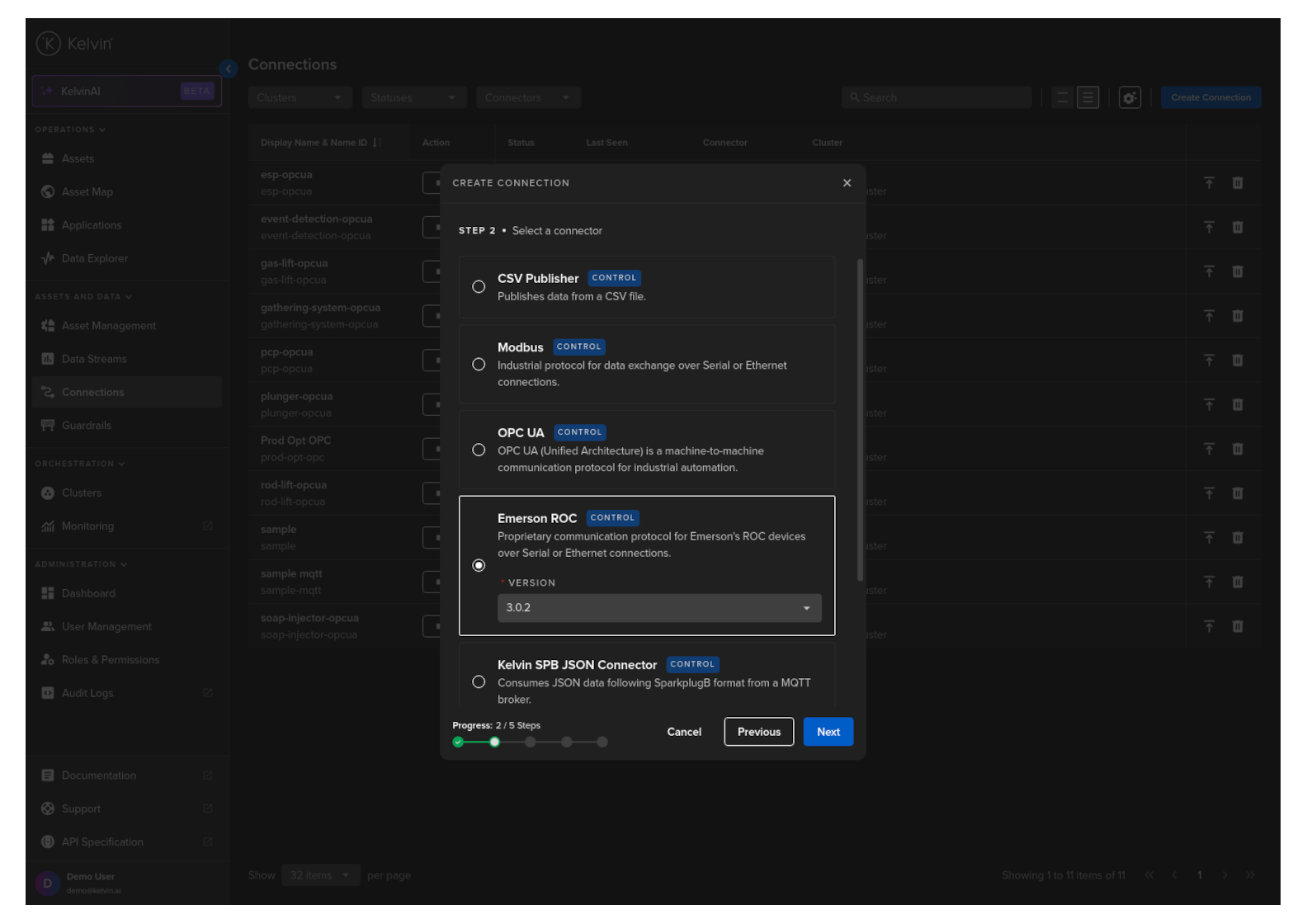The image size is (1307, 924).
Task: Click the third step in progress indicator
Action: [531, 742]
